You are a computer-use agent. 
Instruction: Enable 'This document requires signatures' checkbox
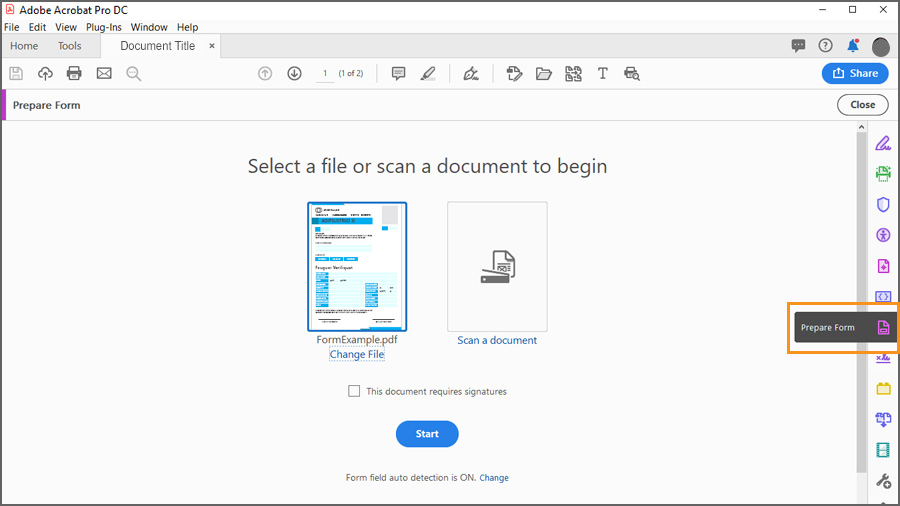pyautogui.click(x=354, y=391)
